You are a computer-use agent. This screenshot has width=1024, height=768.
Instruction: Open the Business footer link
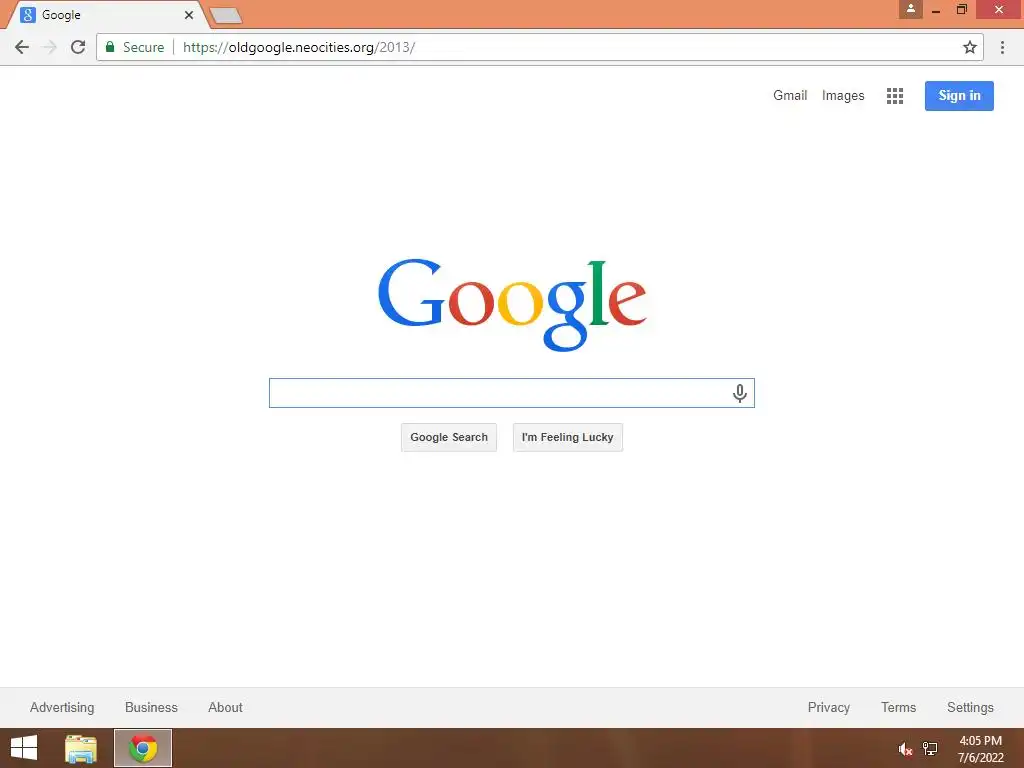[x=151, y=707]
